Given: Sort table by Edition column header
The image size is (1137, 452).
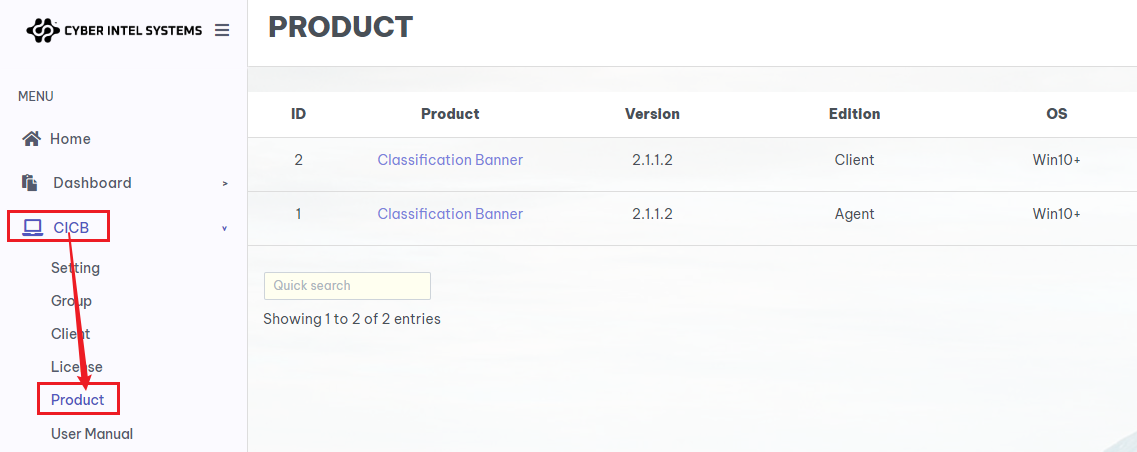Looking at the screenshot, I should pos(854,114).
